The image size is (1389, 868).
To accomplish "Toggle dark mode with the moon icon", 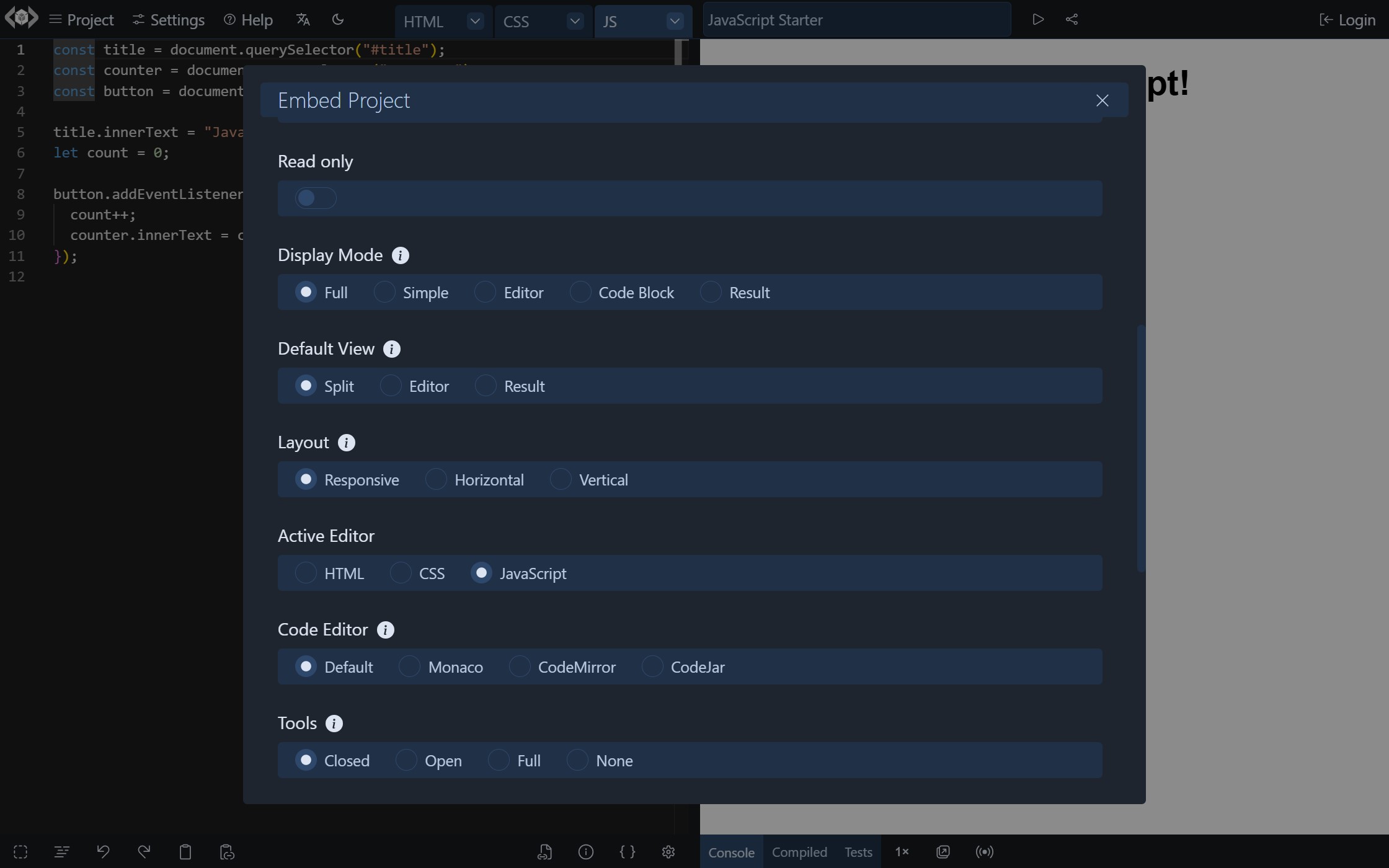I will [x=338, y=19].
